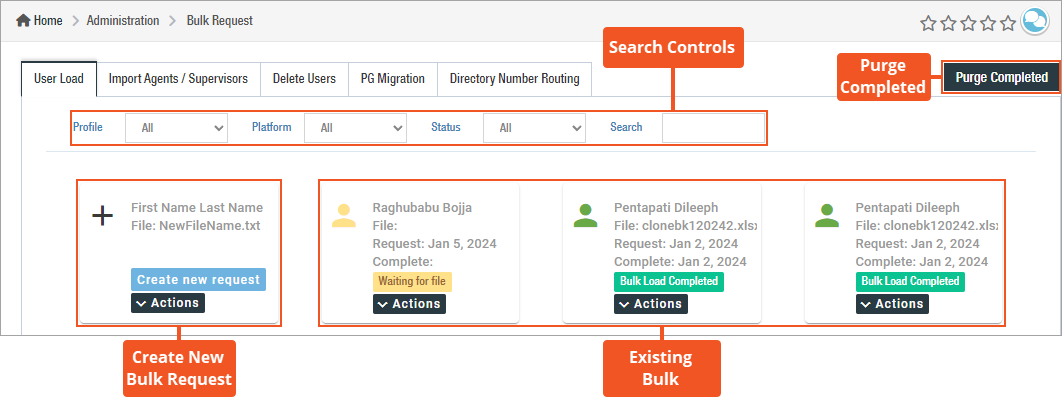The width and height of the screenshot is (1062, 399).
Task: Open the Status dropdown filter
Action: (534, 127)
